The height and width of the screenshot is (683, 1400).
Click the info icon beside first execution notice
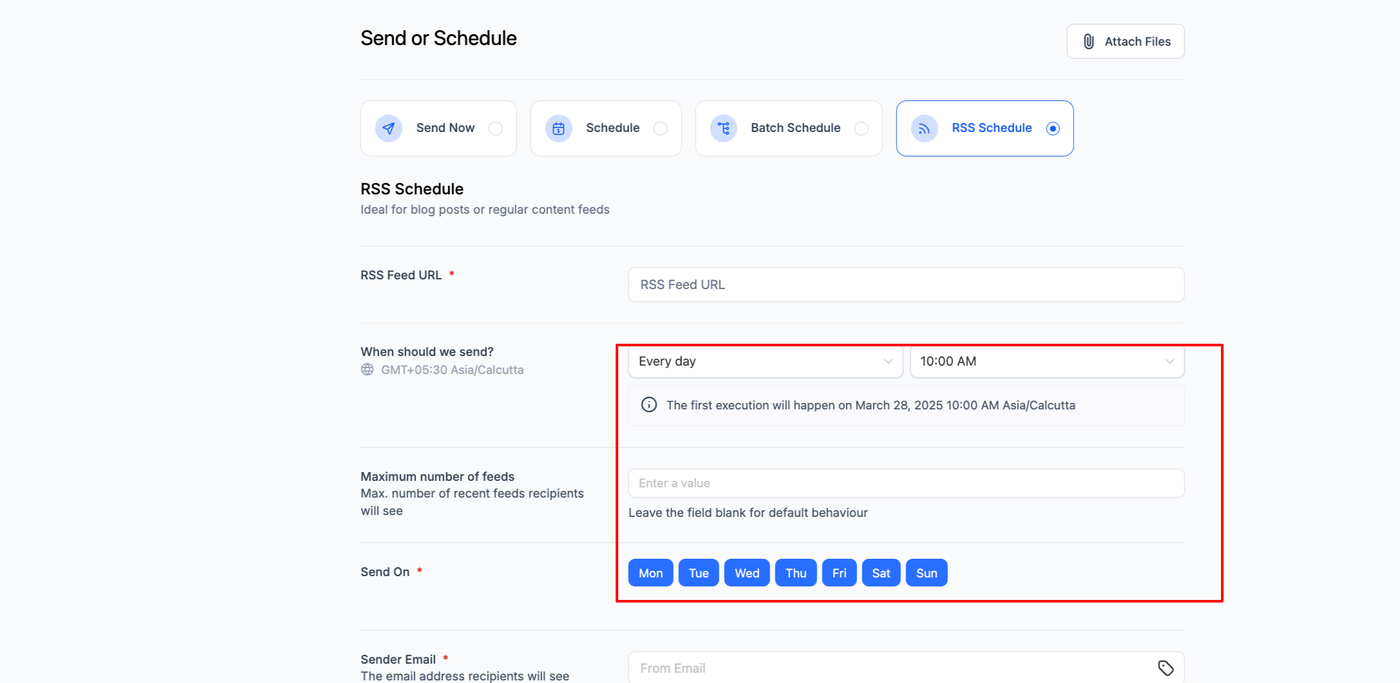[x=649, y=405]
